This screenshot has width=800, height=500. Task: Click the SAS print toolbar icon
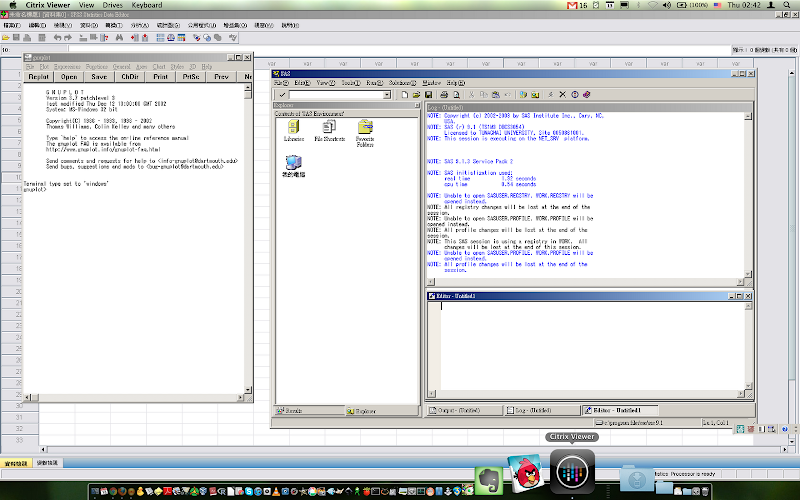[x=442, y=95]
